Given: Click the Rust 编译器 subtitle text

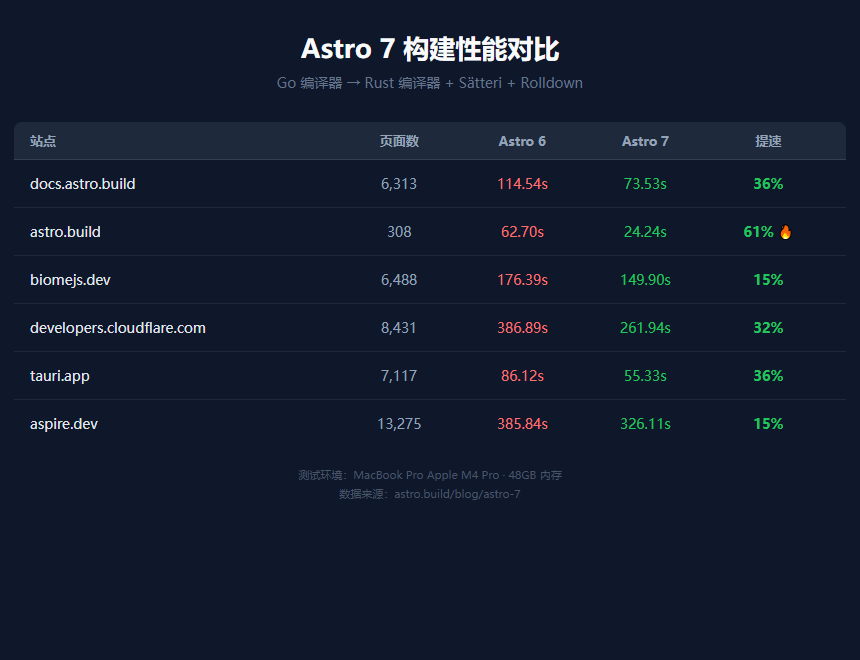Looking at the screenshot, I should [403, 83].
